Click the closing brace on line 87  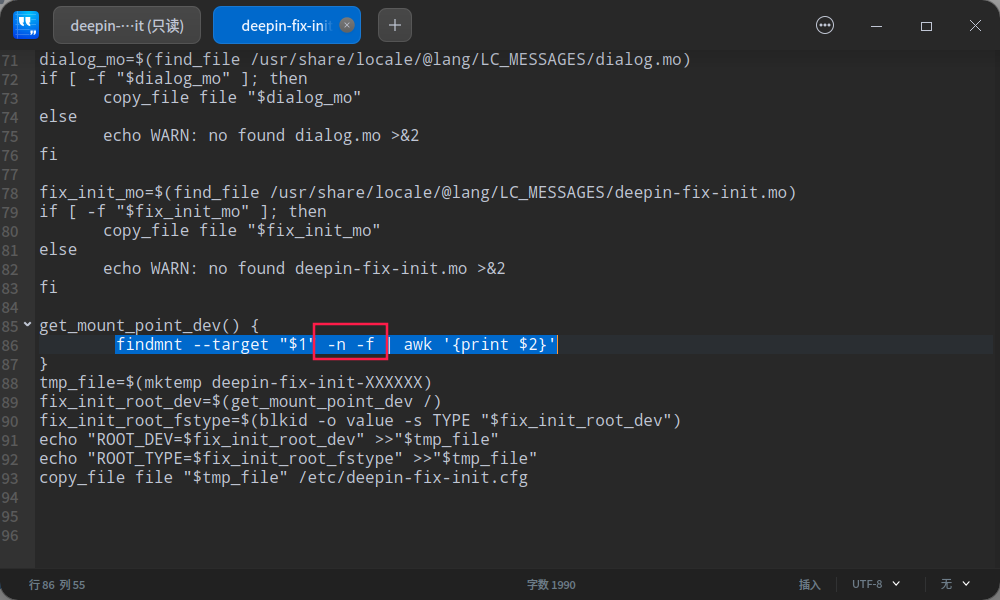(x=43, y=363)
